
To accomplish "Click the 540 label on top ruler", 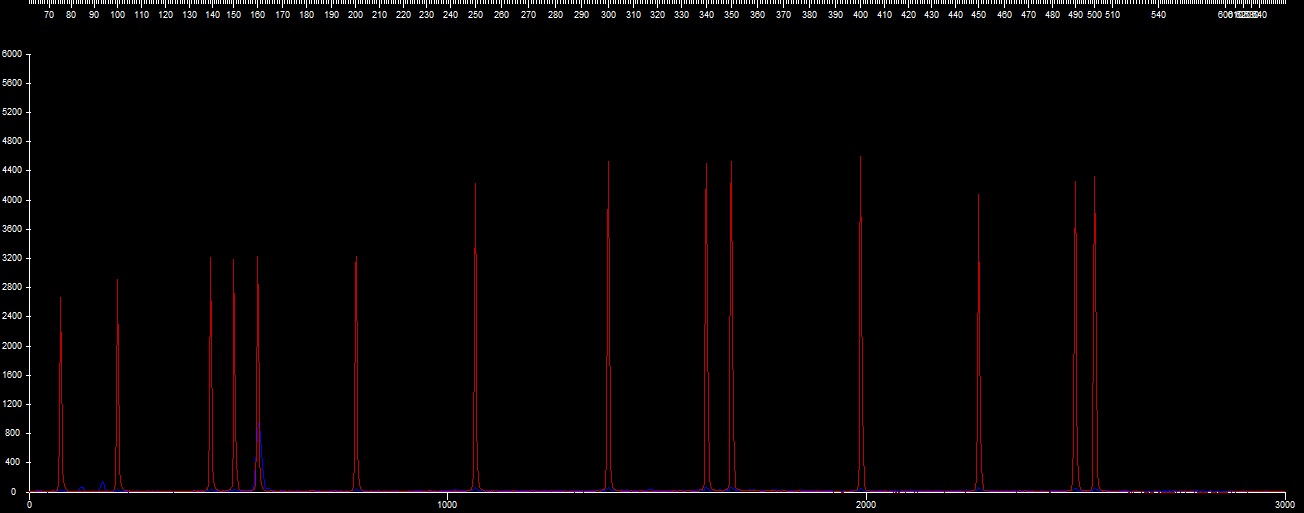I will point(1158,15).
